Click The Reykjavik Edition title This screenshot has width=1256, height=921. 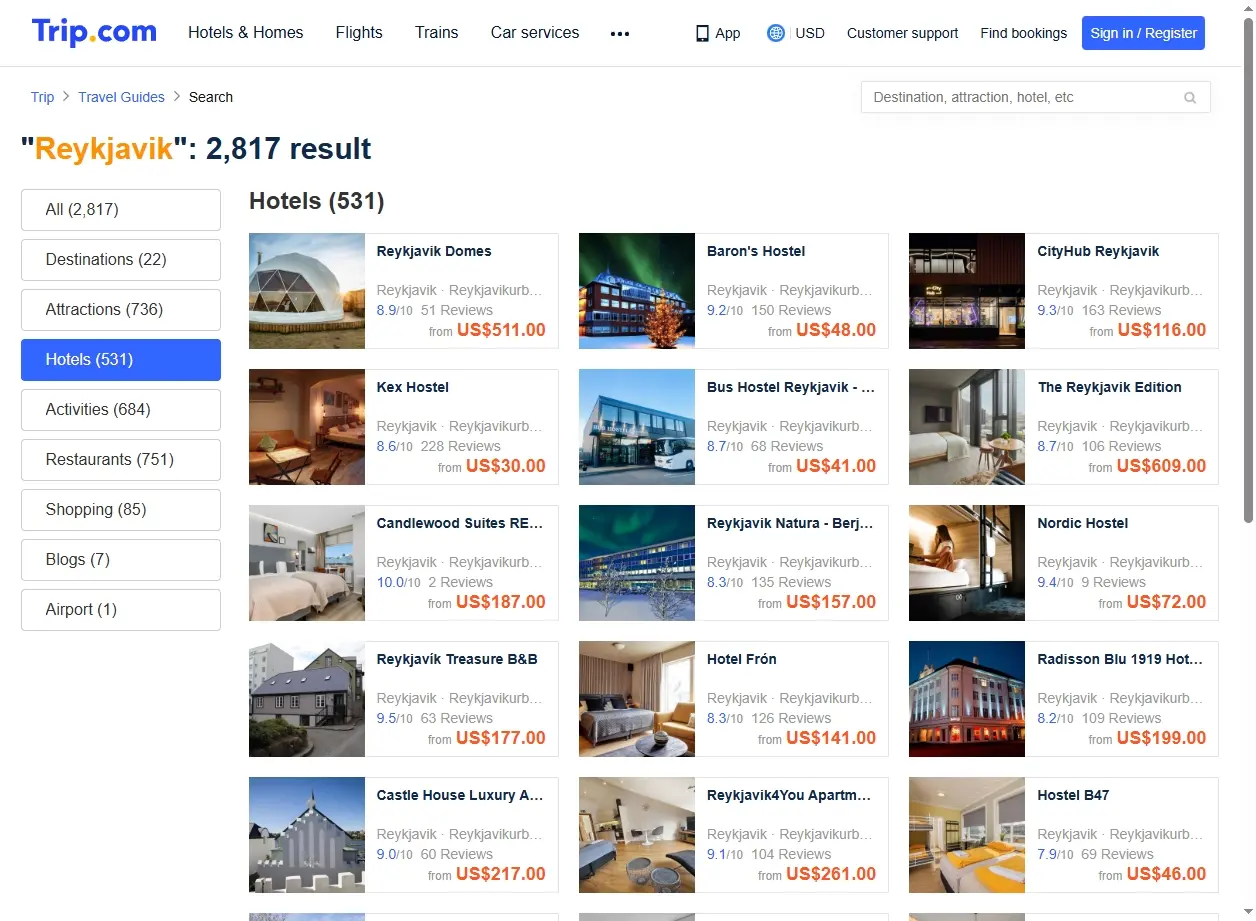click(x=1110, y=387)
